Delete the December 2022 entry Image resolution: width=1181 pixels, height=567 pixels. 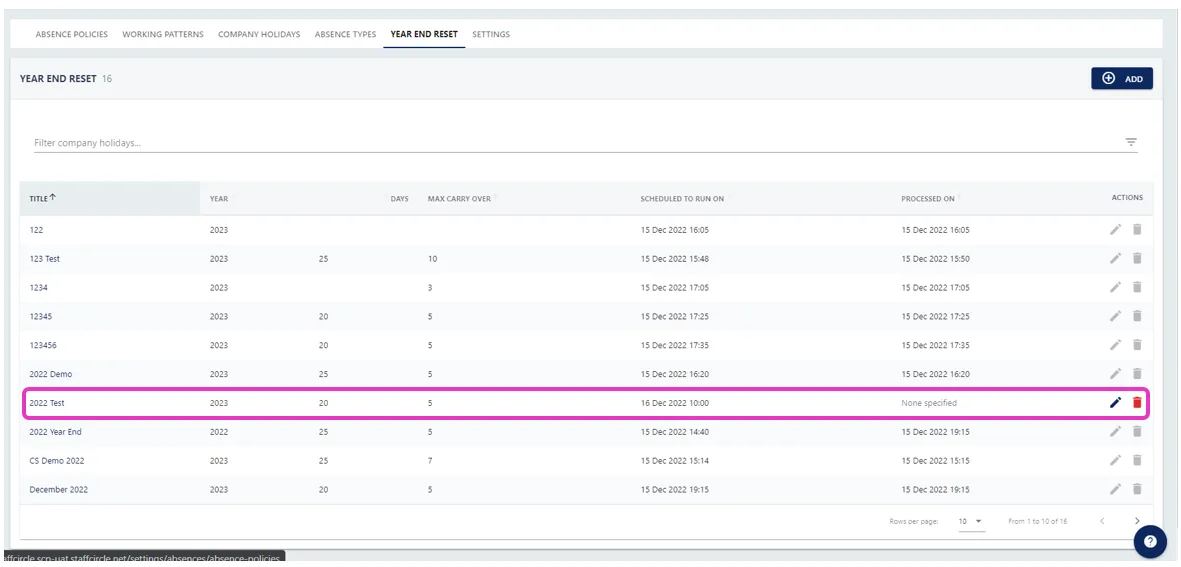point(1137,489)
